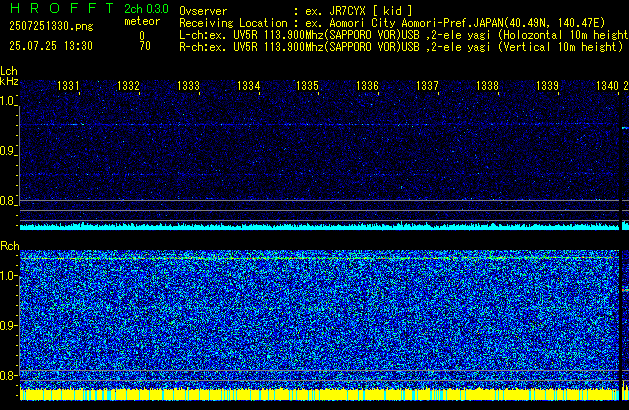Click the '2ch 0.3.0' version text
Viewport: 629px width, 410px height.
pyautogui.click(x=146, y=9)
